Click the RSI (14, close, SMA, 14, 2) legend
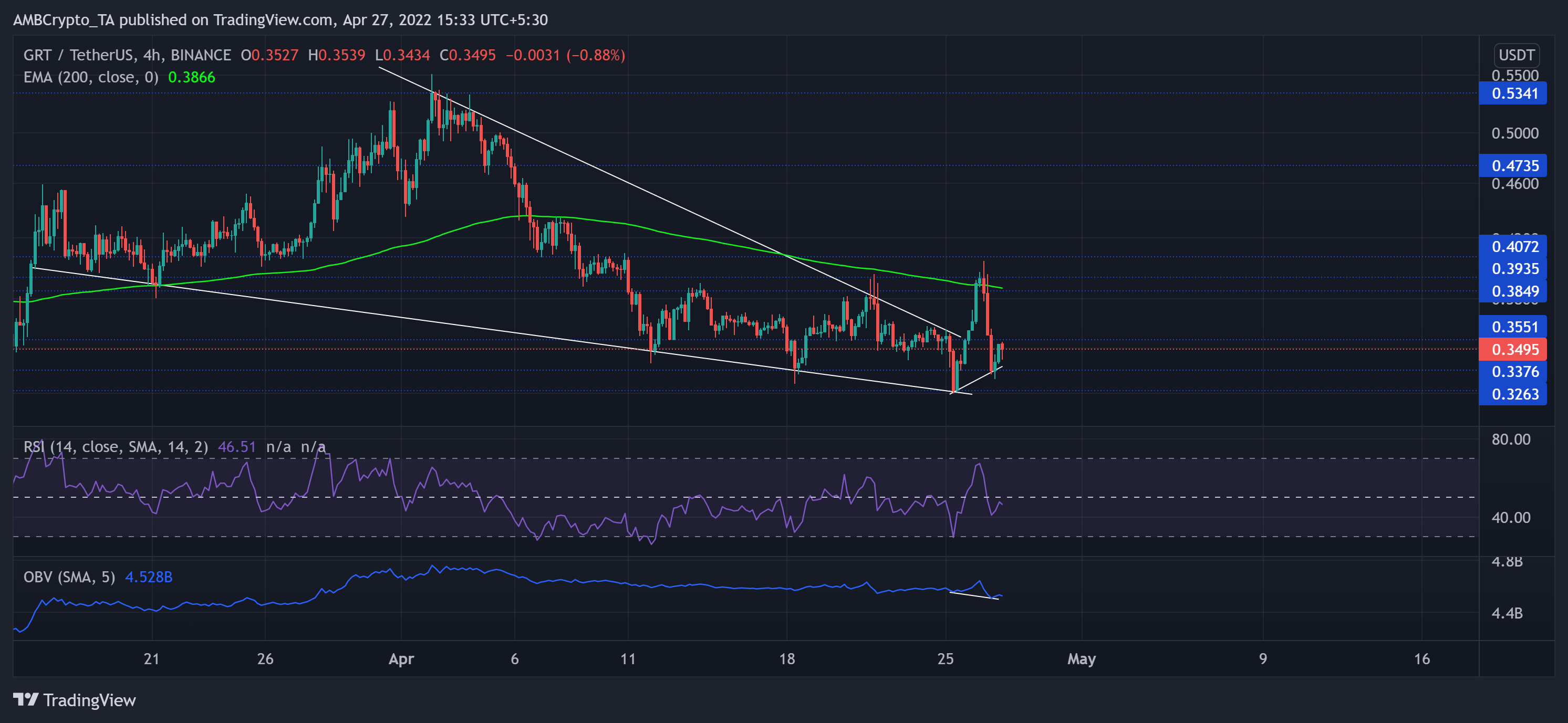Viewport: 1568px width, 723px height. (116, 447)
